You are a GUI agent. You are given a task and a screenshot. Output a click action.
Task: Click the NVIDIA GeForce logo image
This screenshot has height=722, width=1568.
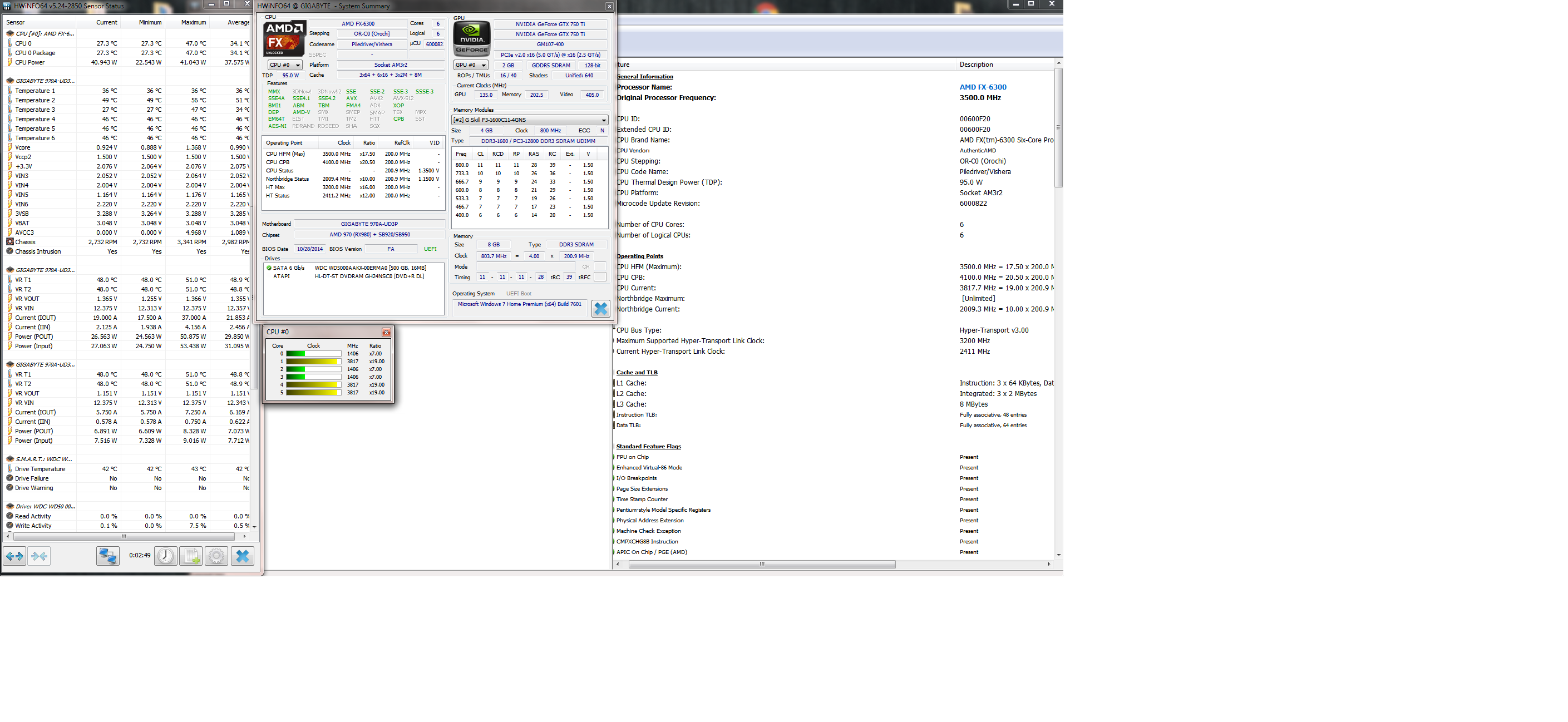472,38
